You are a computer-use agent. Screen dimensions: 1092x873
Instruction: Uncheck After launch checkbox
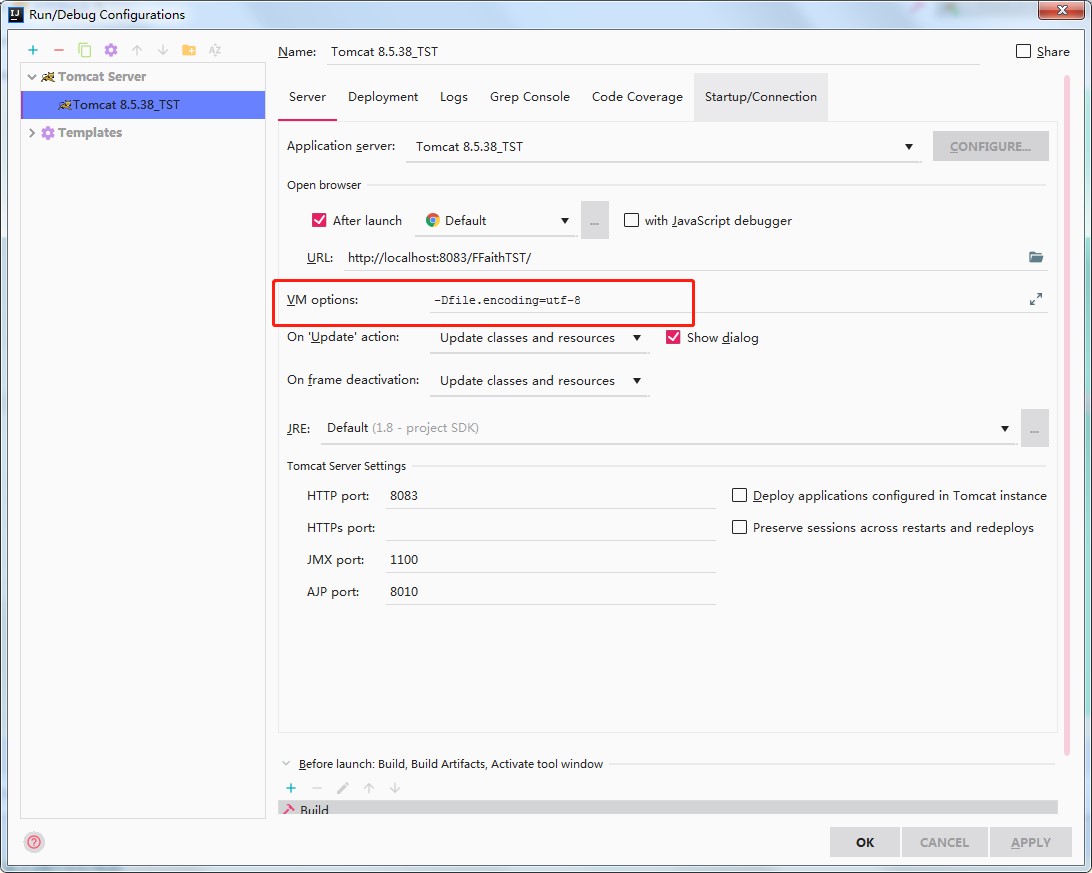click(x=319, y=220)
